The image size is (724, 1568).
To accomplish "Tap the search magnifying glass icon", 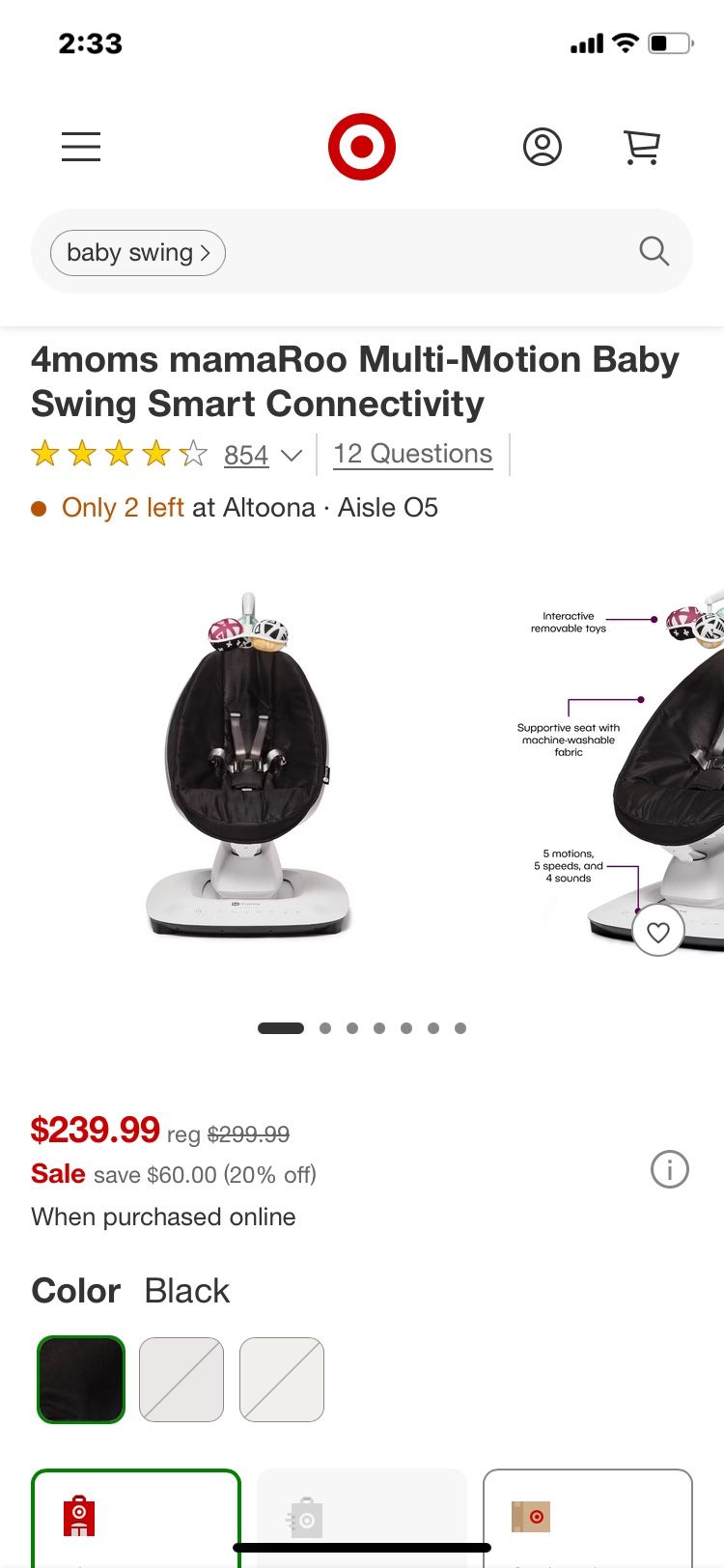I will (654, 251).
